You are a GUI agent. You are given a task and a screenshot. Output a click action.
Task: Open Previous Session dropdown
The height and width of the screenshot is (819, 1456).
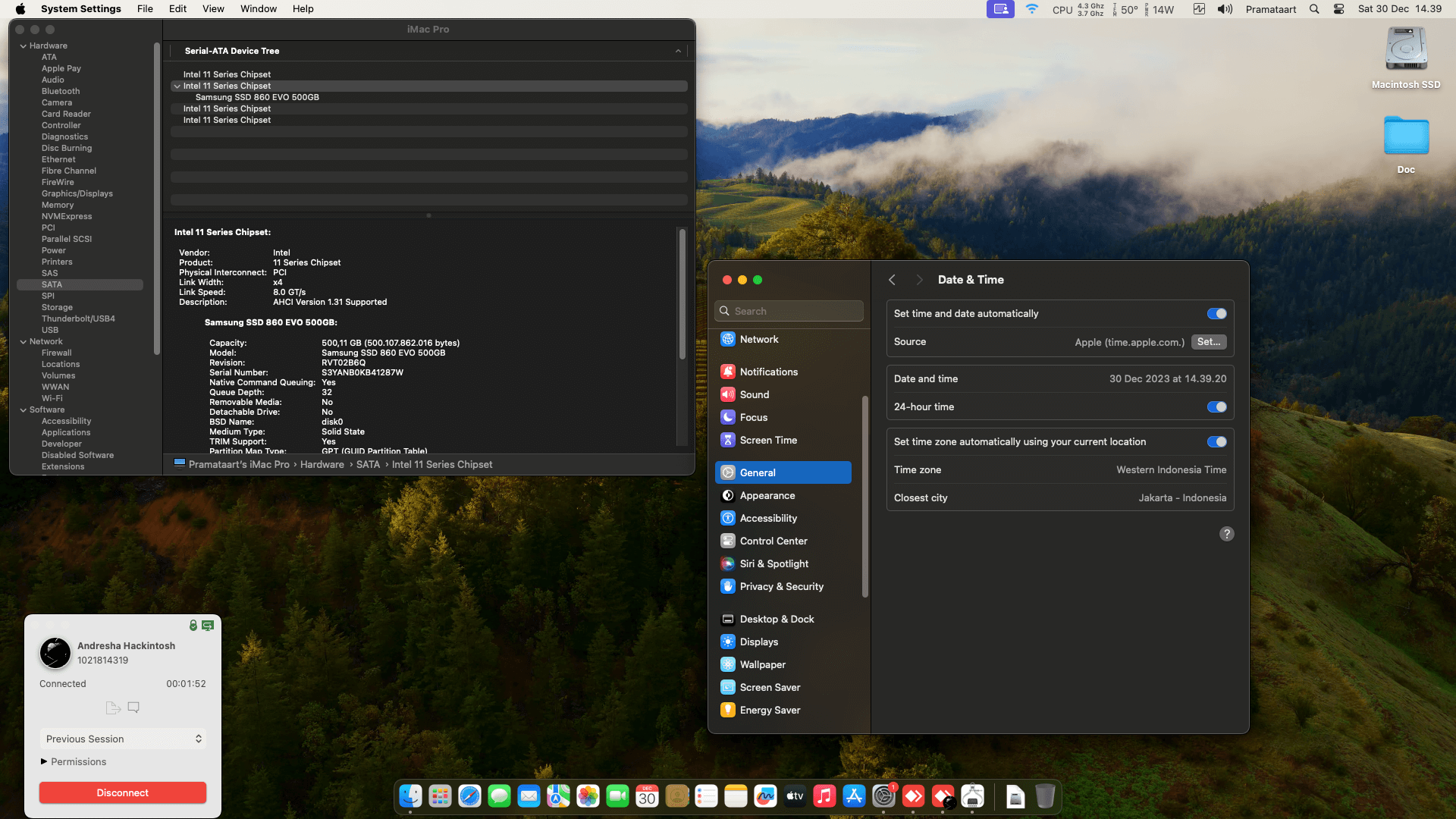(123, 739)
